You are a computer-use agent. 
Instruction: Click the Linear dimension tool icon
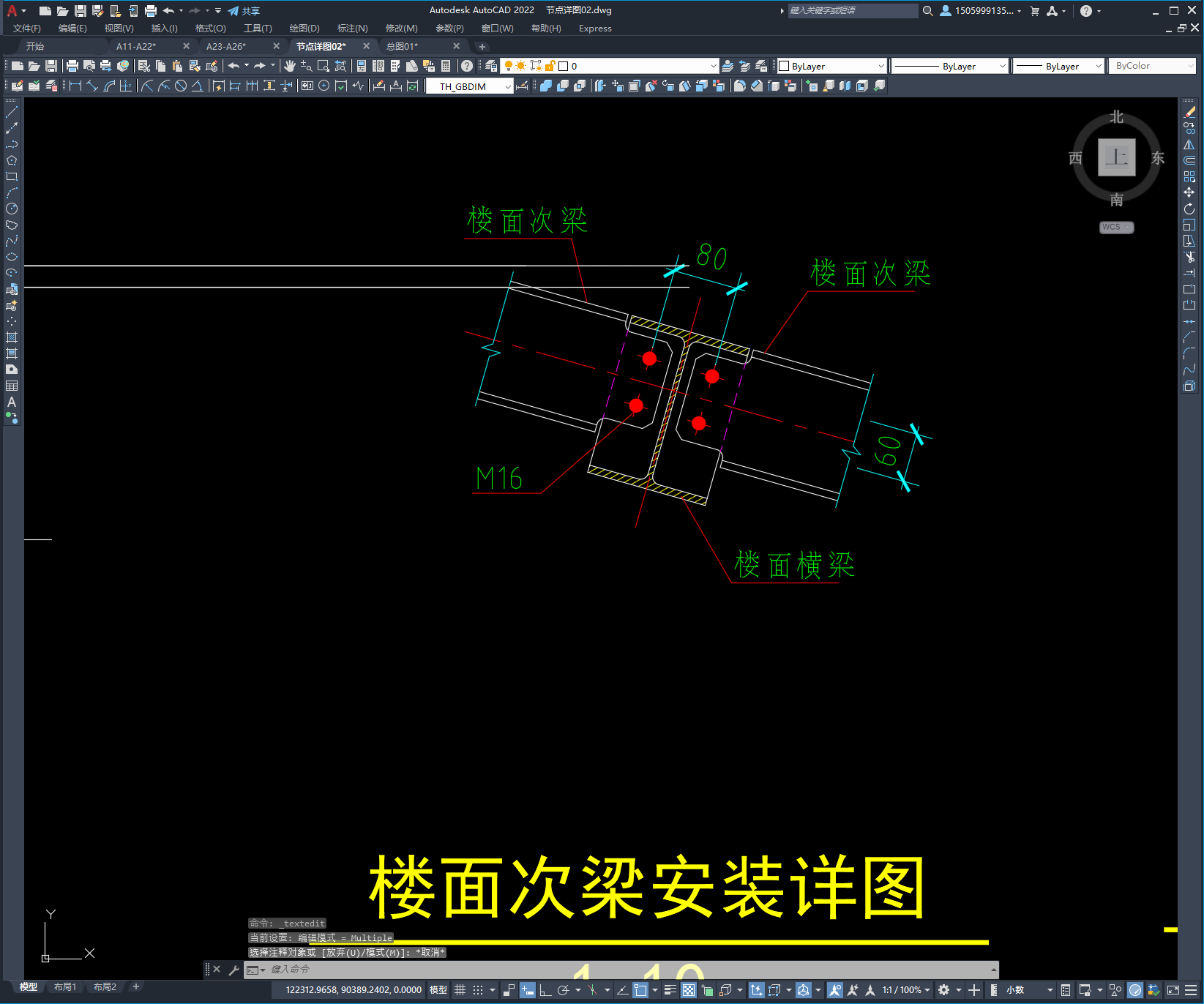point(75,86)
